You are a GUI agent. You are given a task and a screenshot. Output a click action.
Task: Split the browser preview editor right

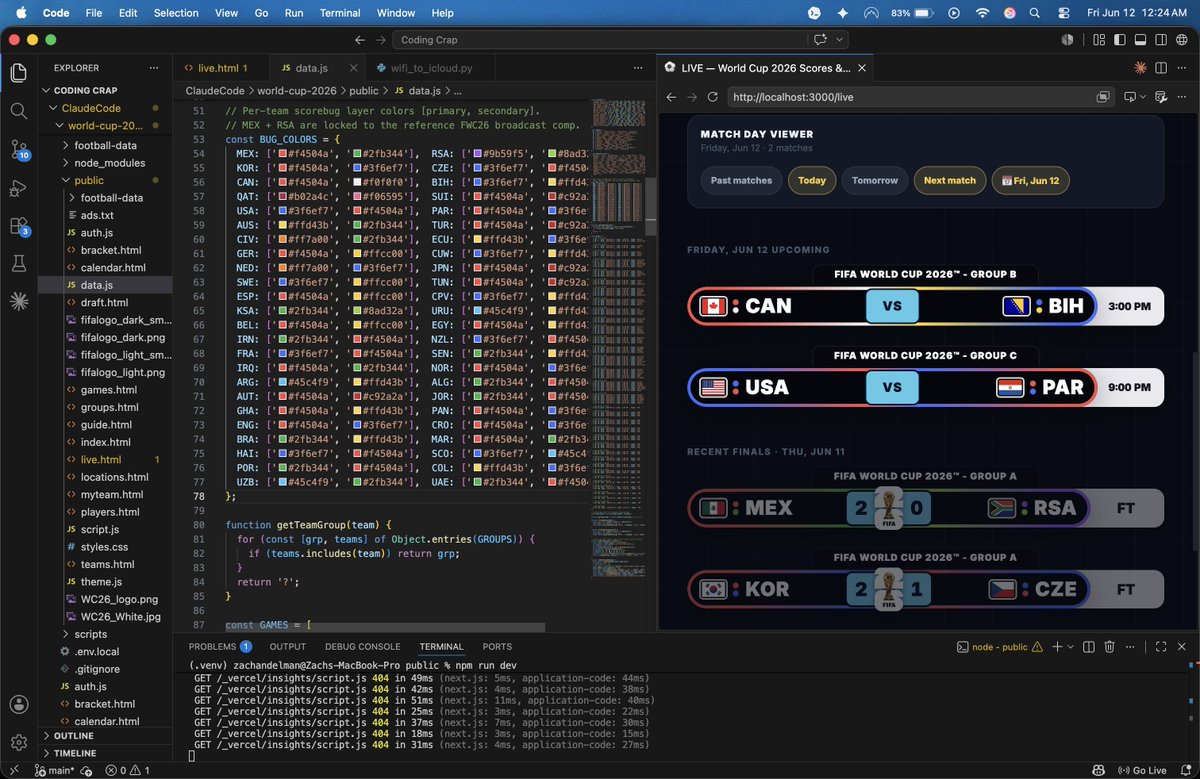(1161, 68)
